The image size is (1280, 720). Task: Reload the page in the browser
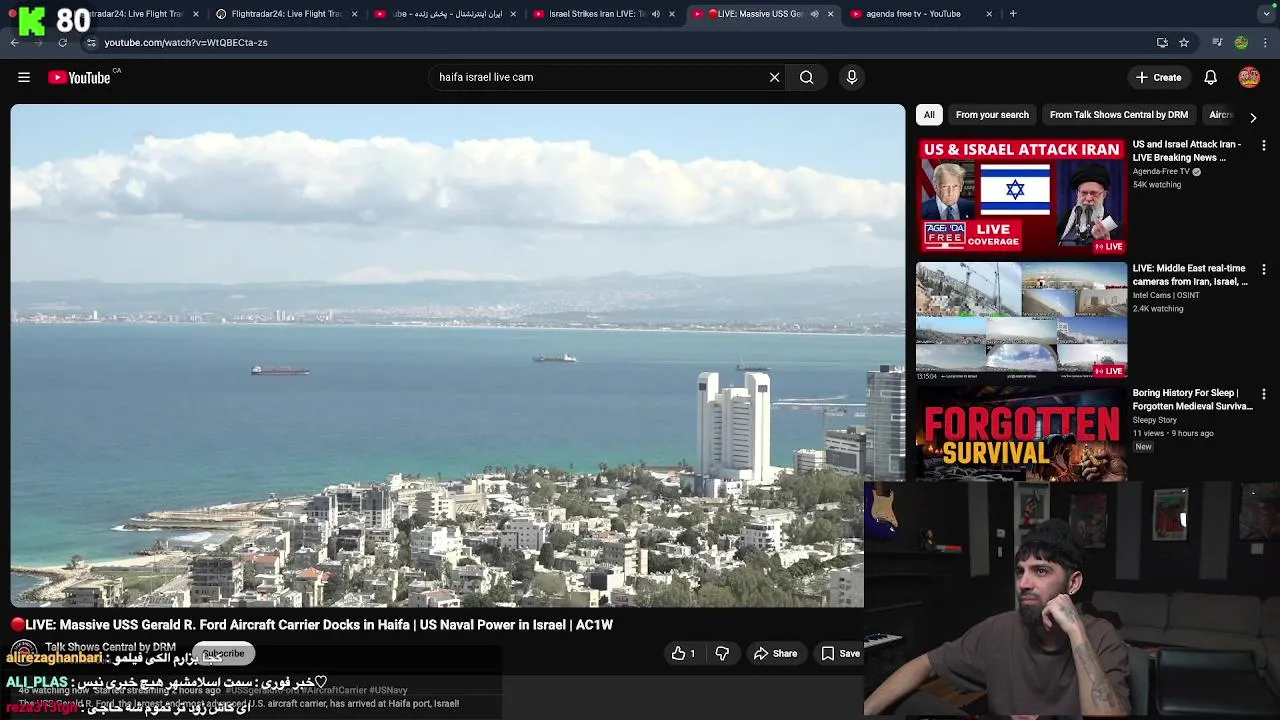pyautogui.click(x=62, y=42)
